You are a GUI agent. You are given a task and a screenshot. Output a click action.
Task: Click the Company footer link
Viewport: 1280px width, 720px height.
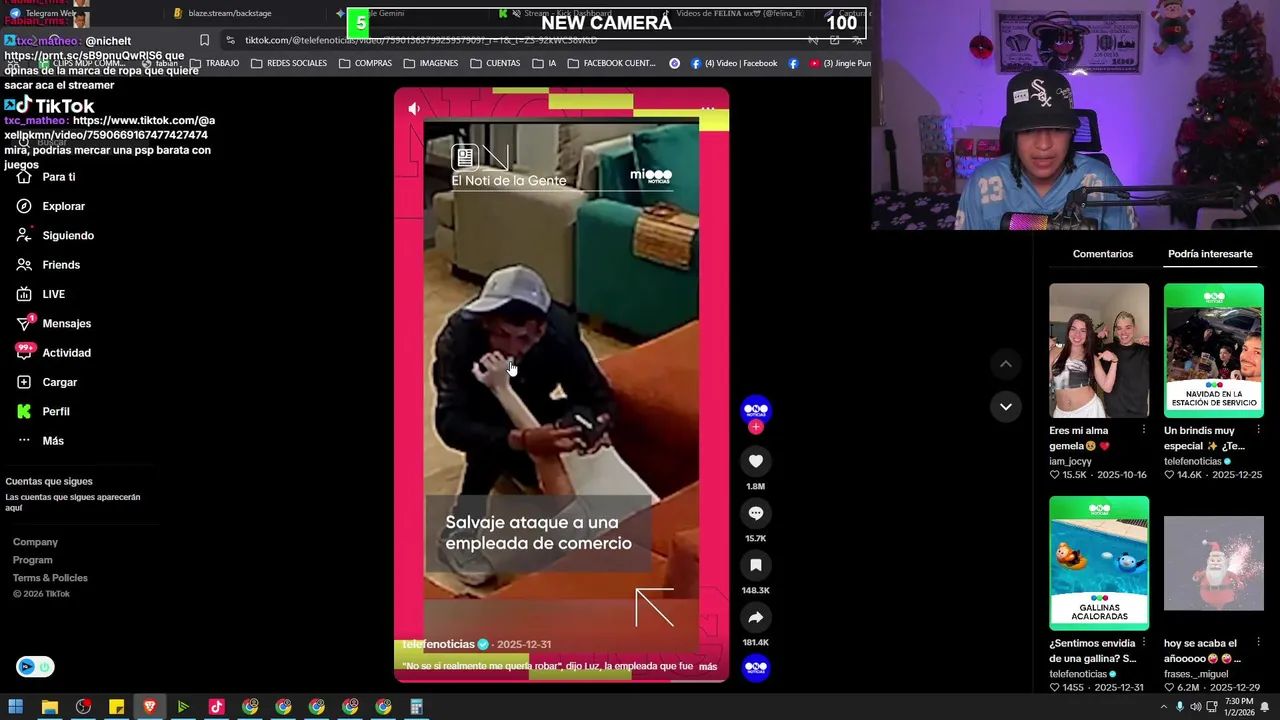(x=35, y=542)
